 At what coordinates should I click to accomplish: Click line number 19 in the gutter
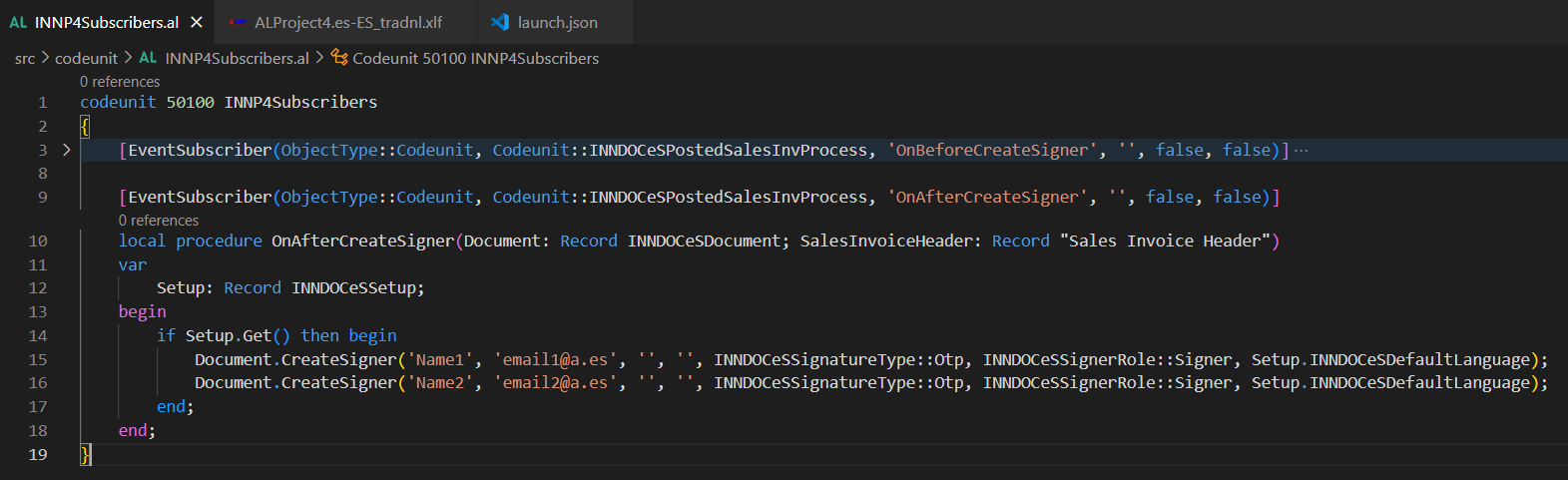tap(38, 455)
